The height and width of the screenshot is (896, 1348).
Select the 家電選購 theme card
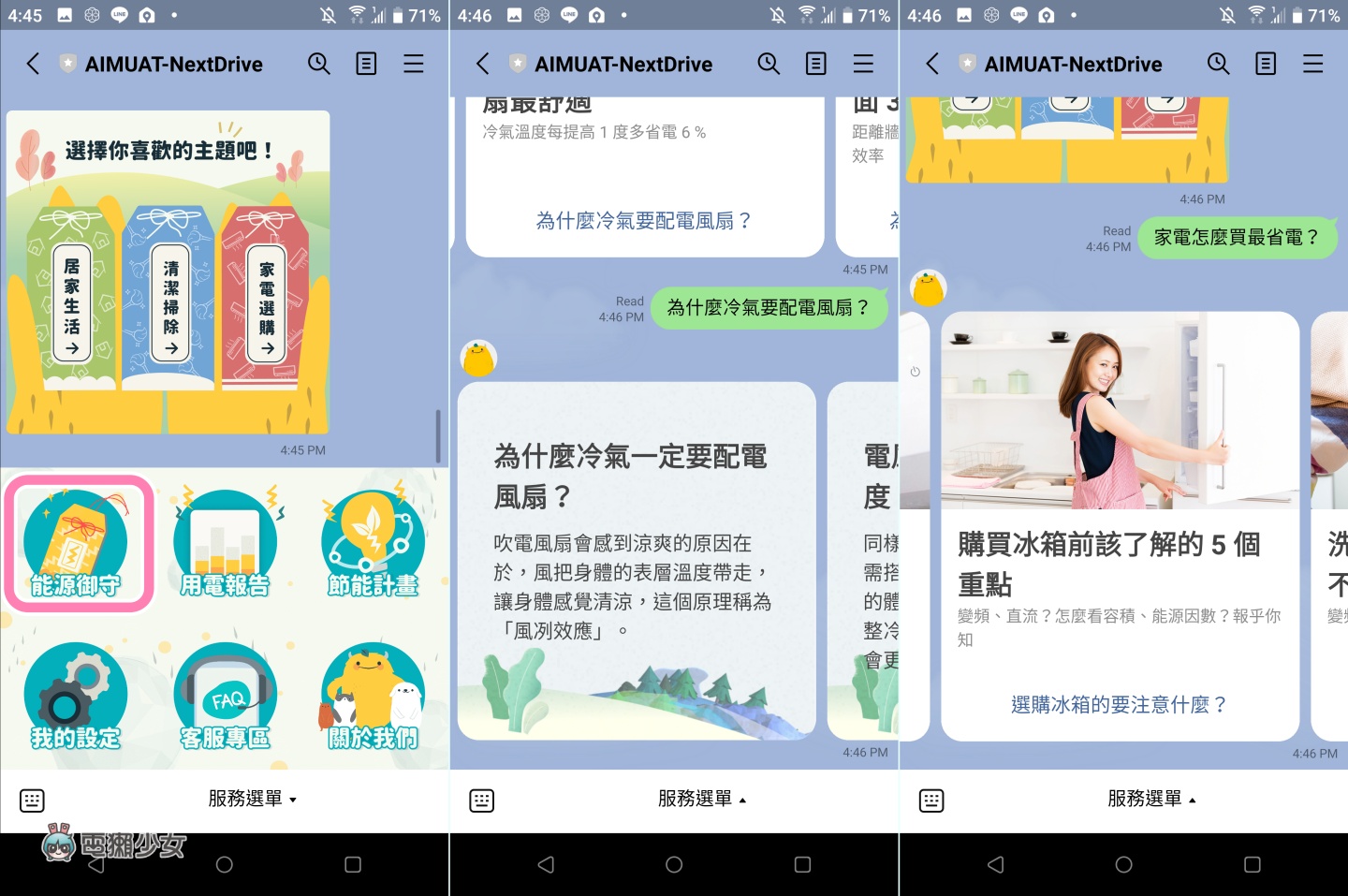point(267,304)
